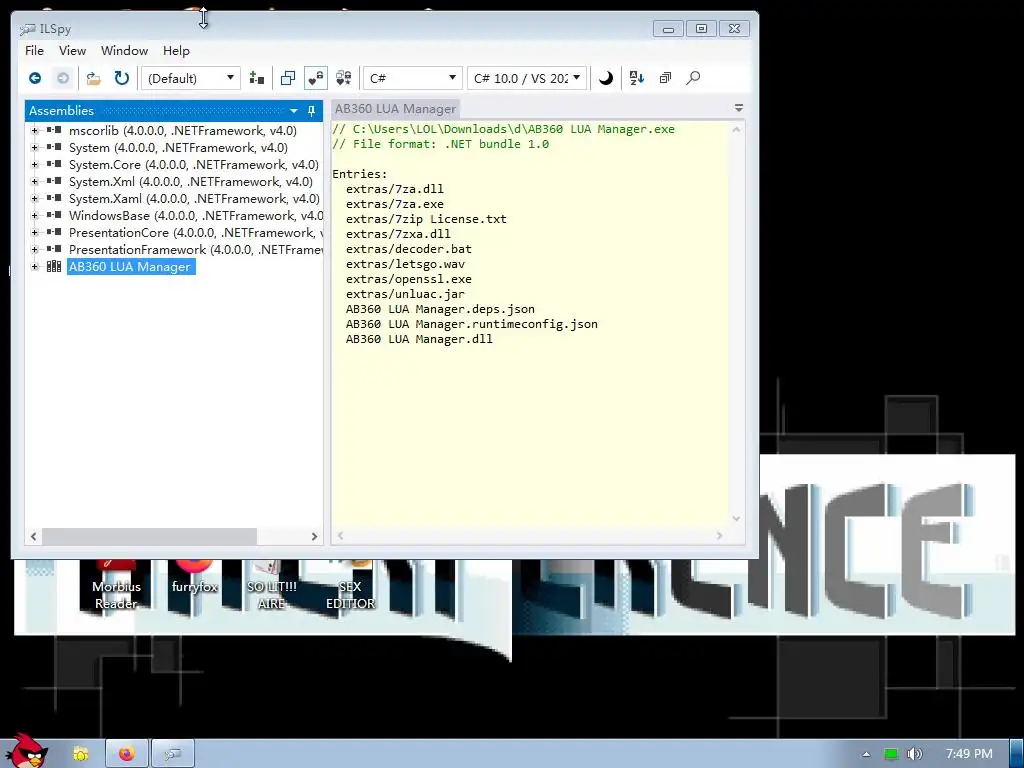Open the Assemblies panel options arrow

[294, 111]
